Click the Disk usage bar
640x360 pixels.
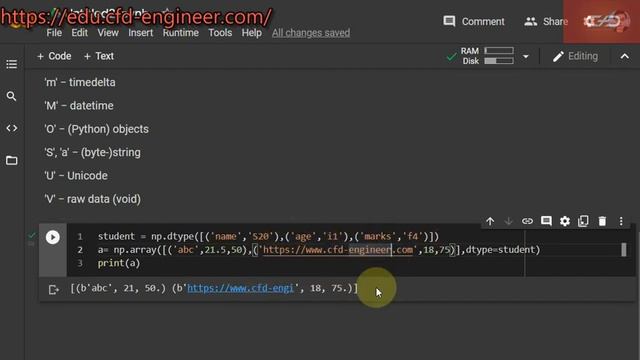(x=499, y=61)
